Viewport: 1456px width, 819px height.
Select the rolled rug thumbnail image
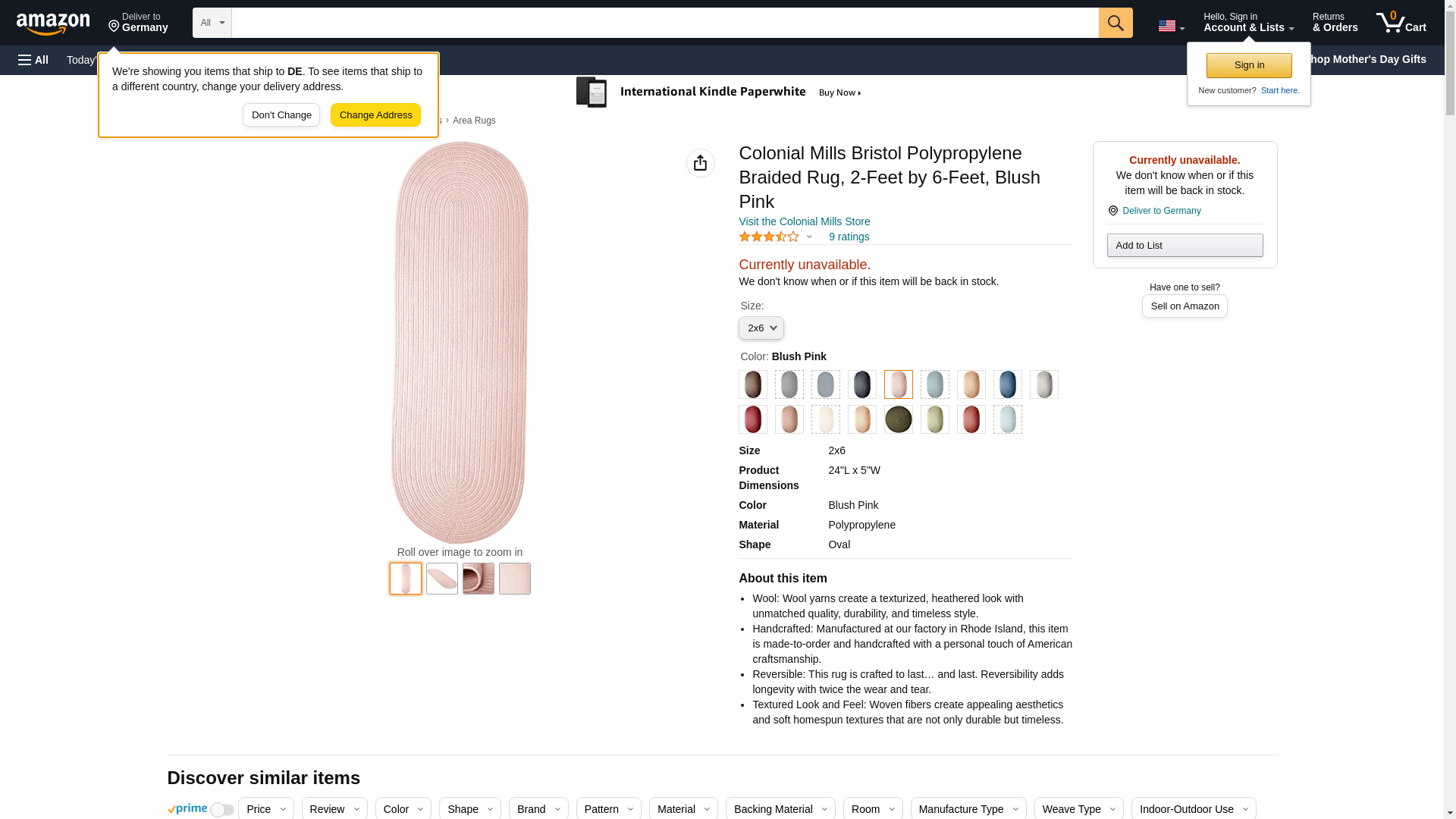(478, 579)
